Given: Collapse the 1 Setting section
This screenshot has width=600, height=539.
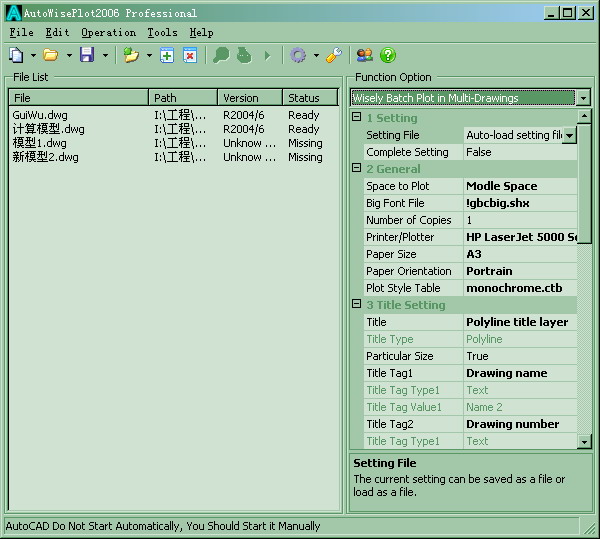Looking at the screenshot, I should click(357, 117).
